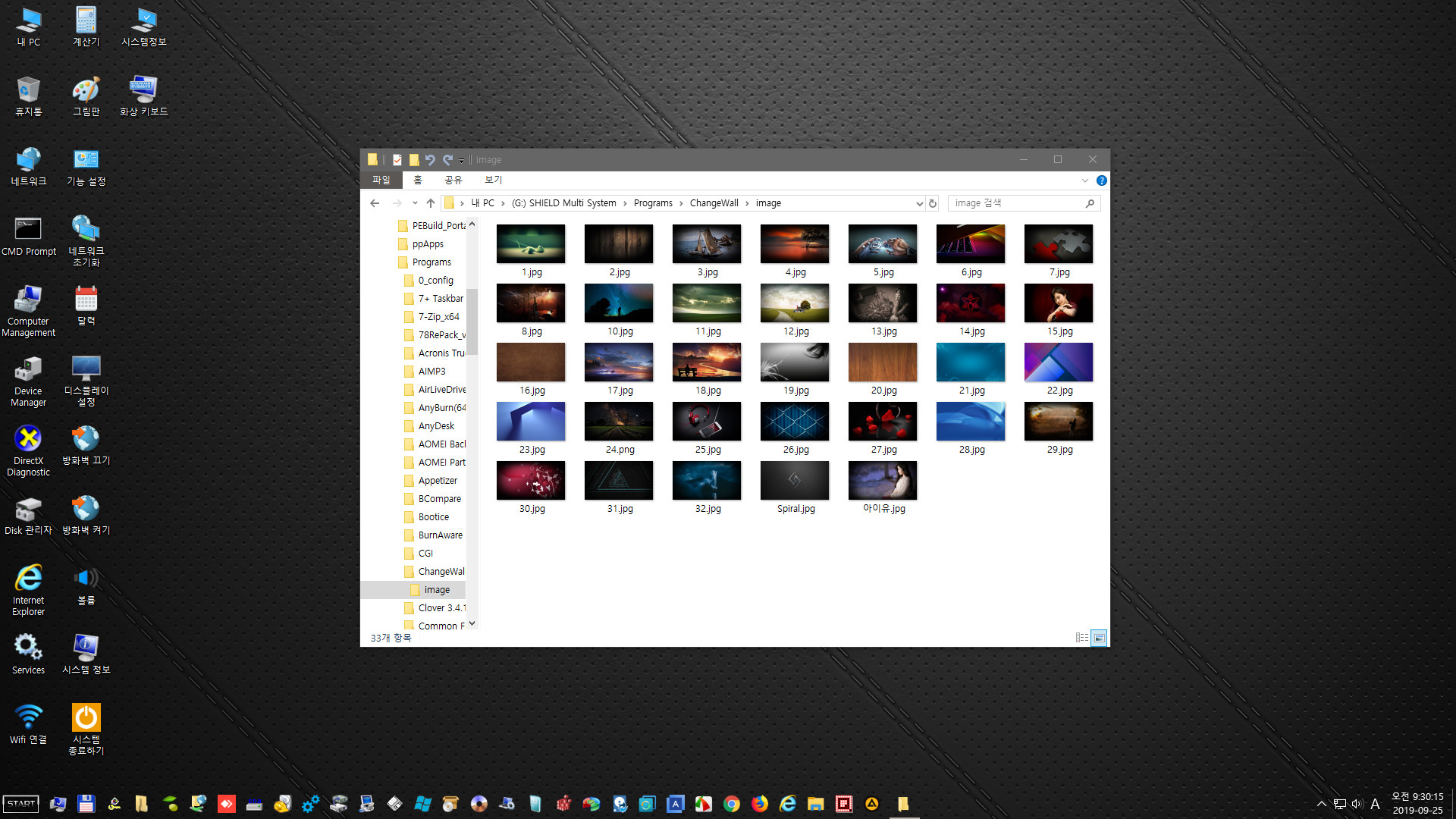Open the 휴지통 recycle bin icon
The width and height of the screenshot is (1456, 819).
(29, 96)
